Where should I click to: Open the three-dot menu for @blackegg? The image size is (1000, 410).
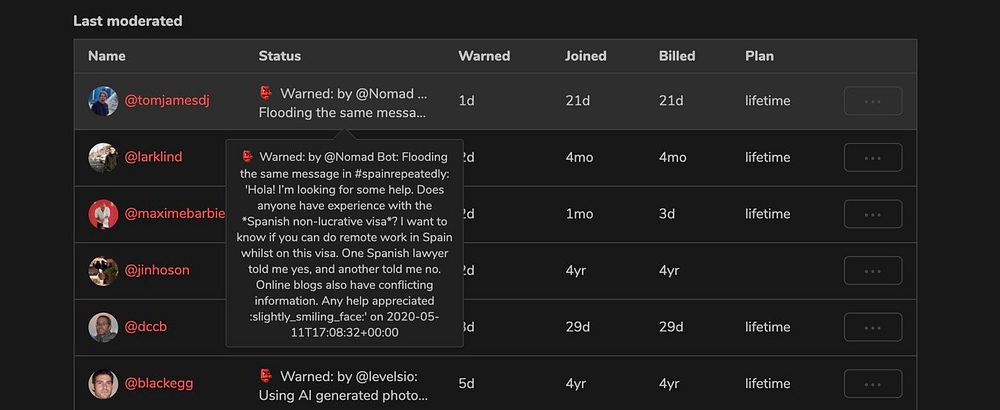click(x=873, y=383)
